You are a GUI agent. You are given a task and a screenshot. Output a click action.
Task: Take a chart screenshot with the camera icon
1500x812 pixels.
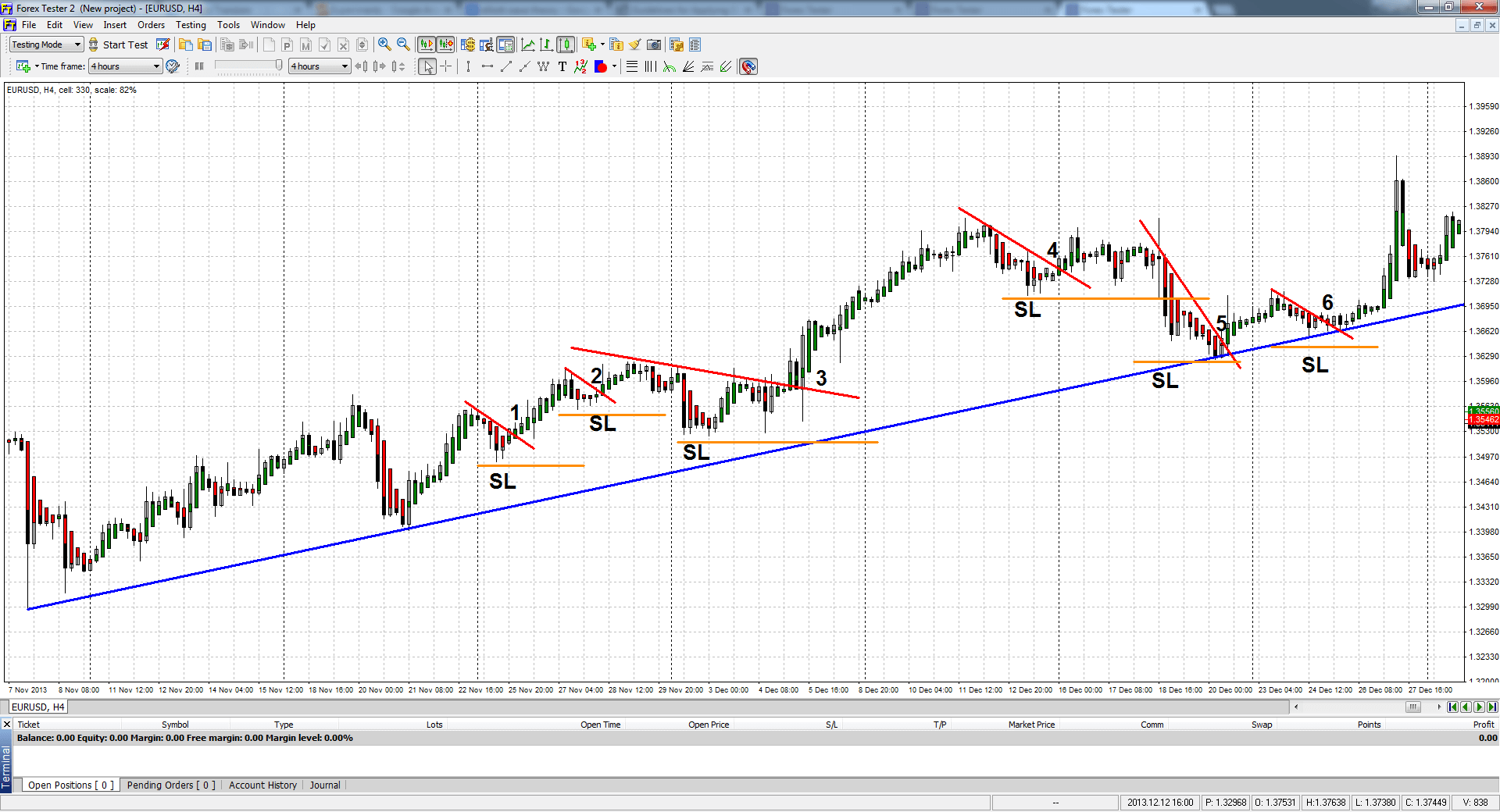[x=654, y=45]
